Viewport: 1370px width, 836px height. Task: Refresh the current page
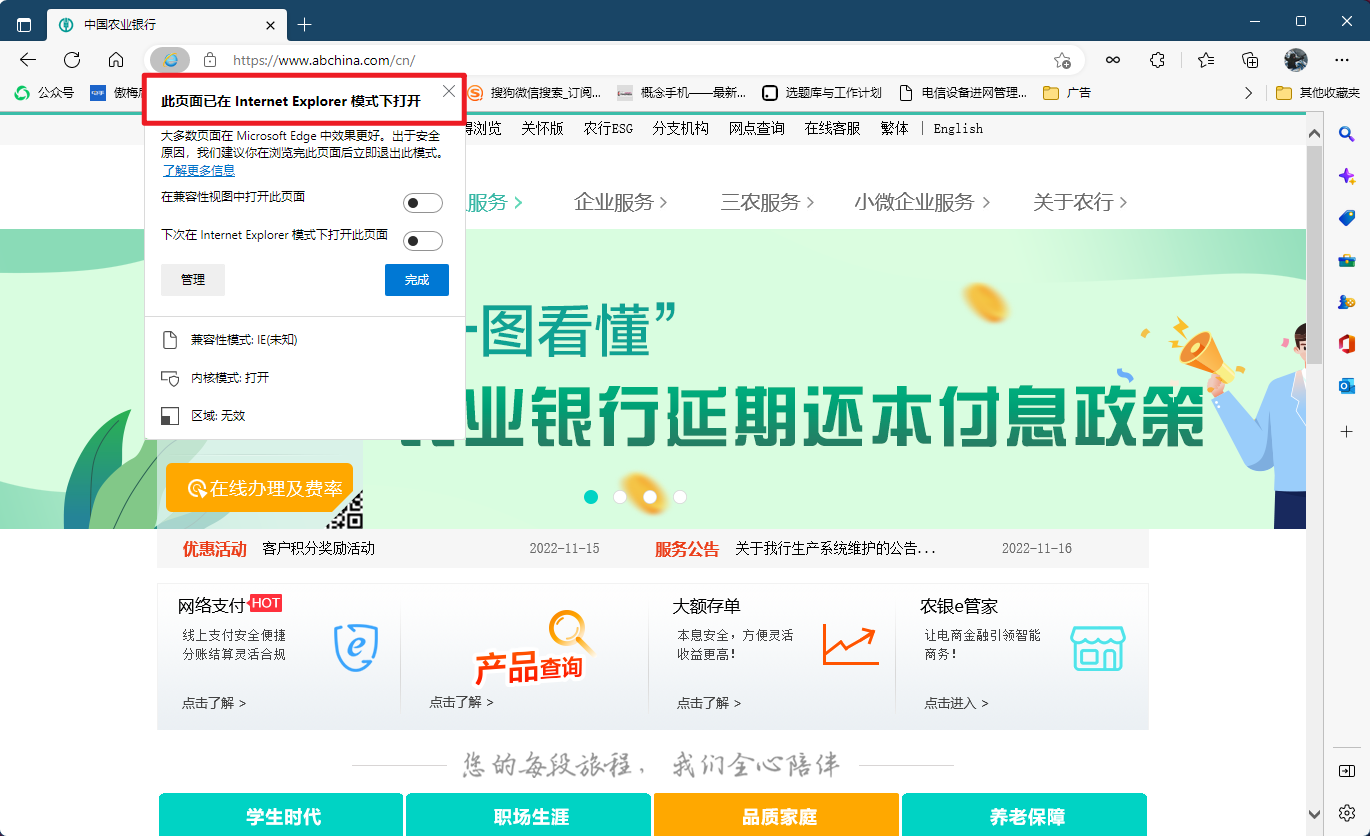point(71,60)
